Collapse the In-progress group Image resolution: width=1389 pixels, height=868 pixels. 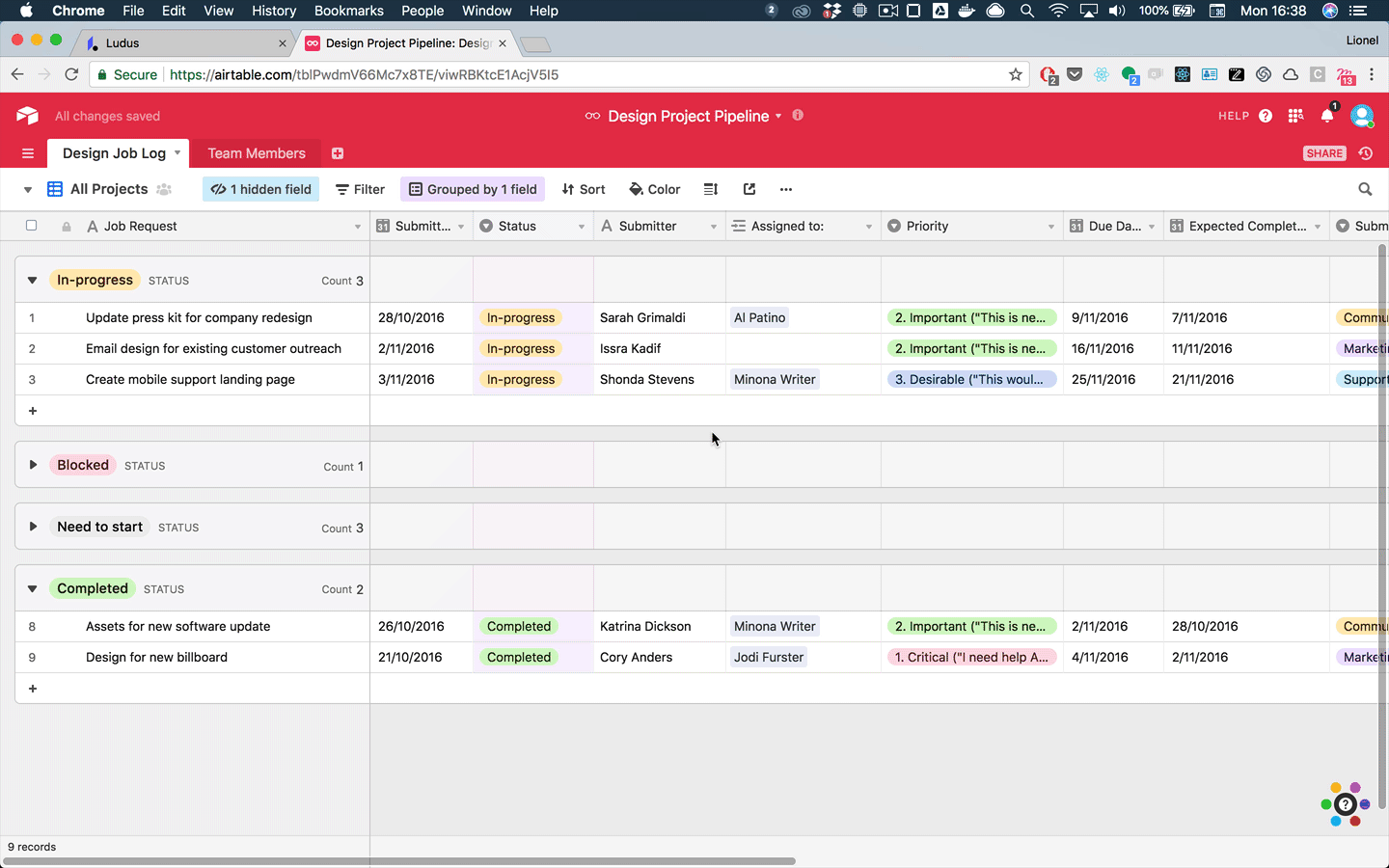pos(33,281)
